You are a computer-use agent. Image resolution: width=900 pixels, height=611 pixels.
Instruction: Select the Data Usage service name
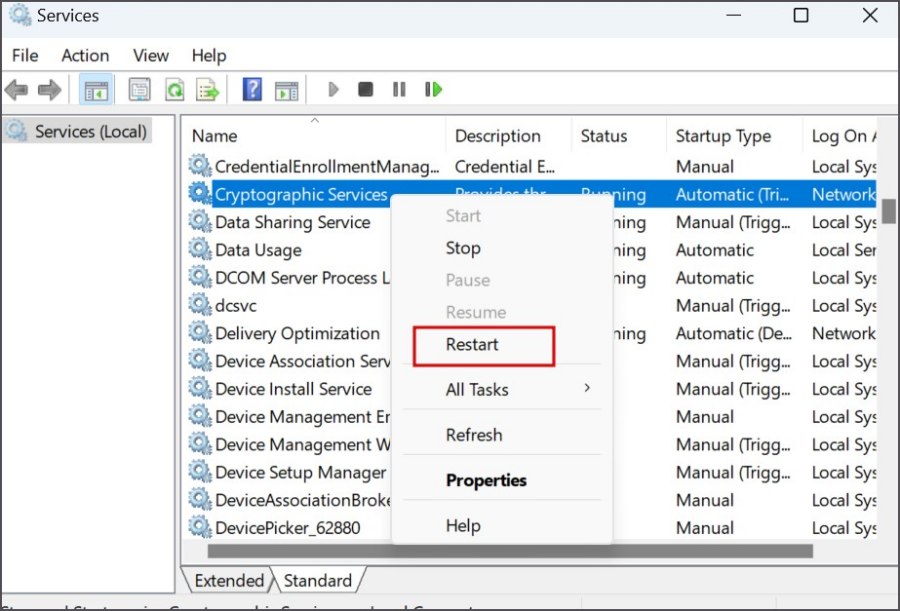click(x=258, y=250)
